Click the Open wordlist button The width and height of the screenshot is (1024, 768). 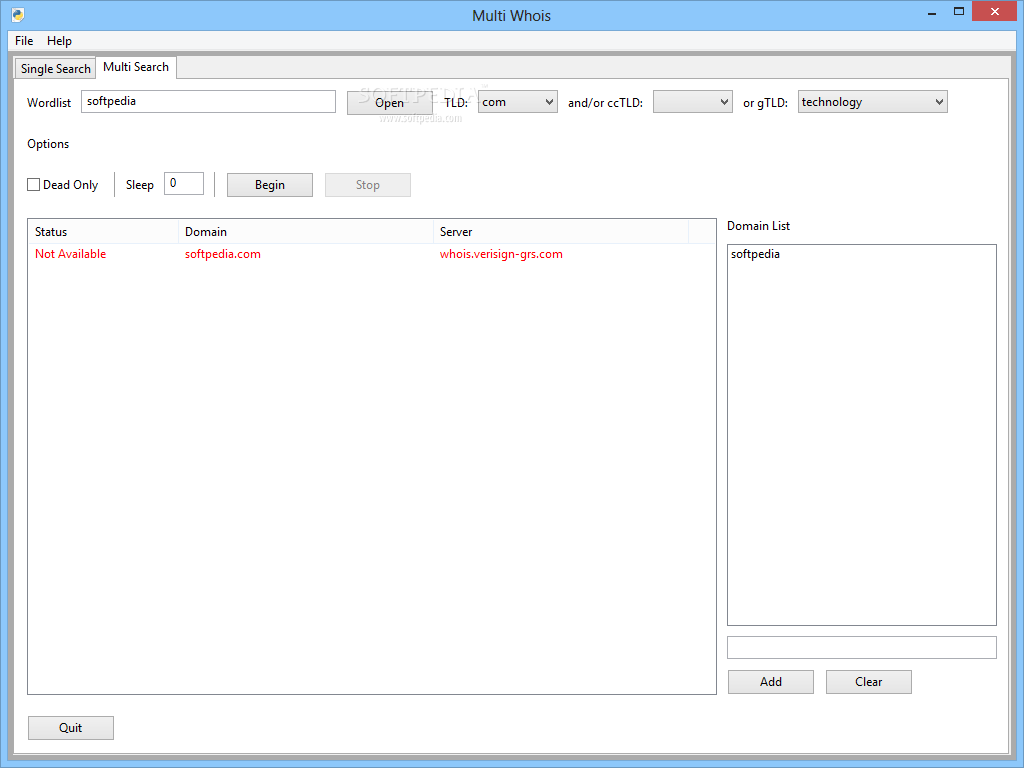[x=389, y=103]
